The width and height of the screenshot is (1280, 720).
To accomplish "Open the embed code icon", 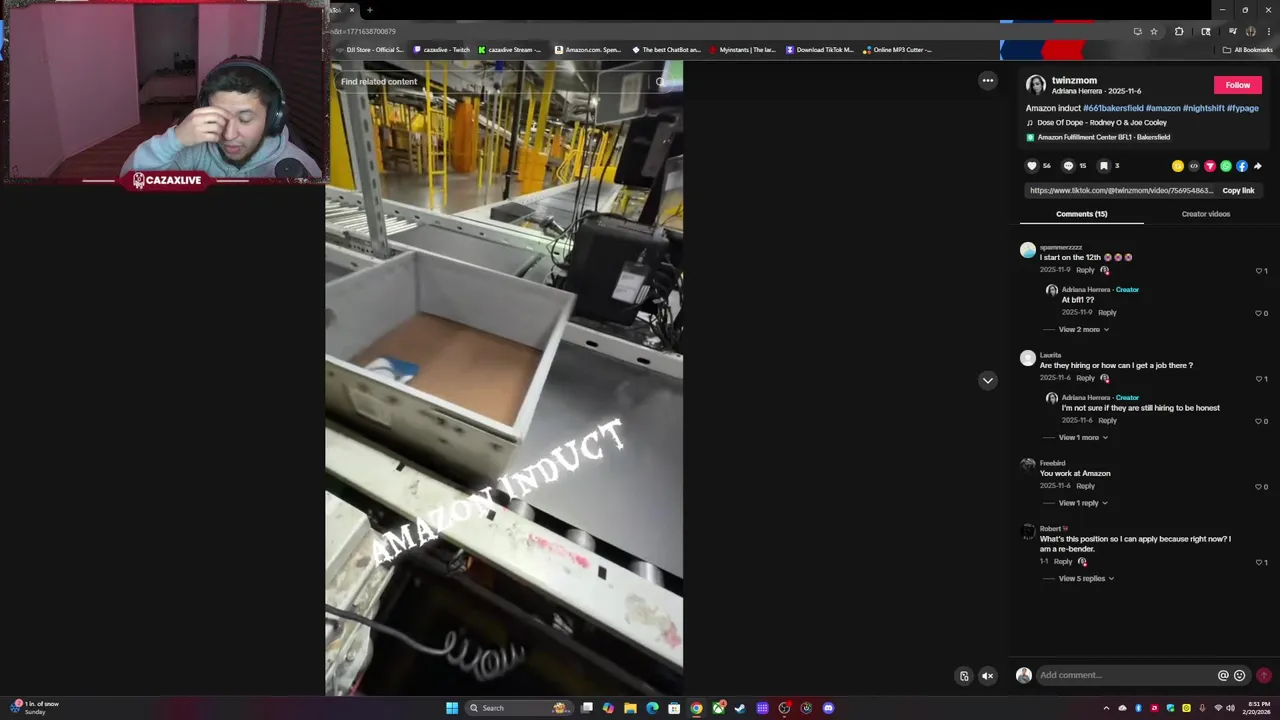I will [x=1193, y=166].
